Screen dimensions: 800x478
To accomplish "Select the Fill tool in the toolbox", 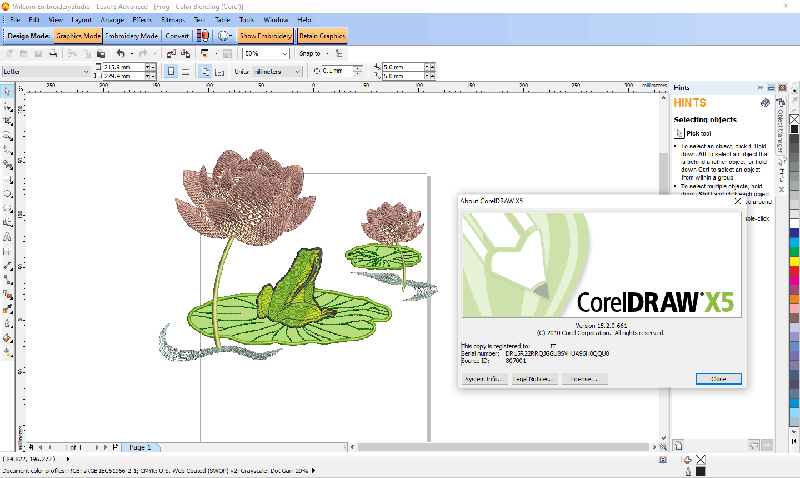I will [7, 338].
